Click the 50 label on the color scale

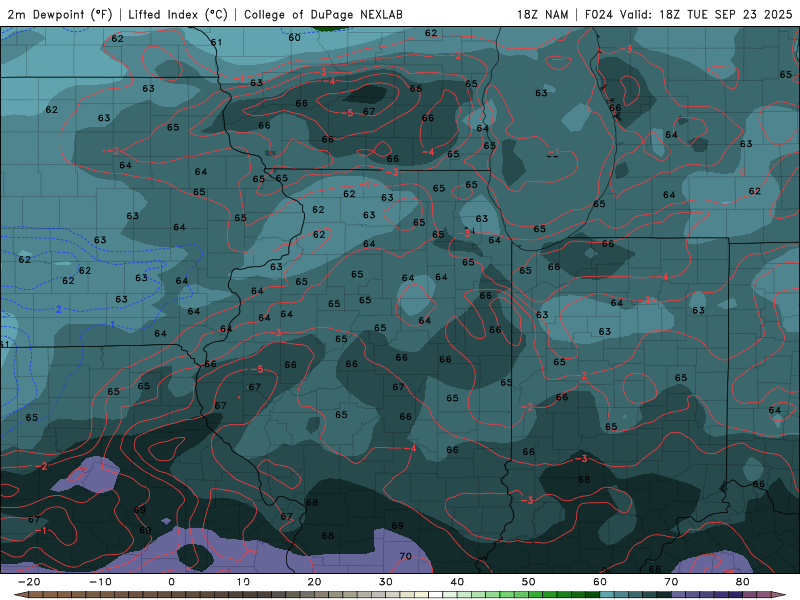[x=529, y=582]
